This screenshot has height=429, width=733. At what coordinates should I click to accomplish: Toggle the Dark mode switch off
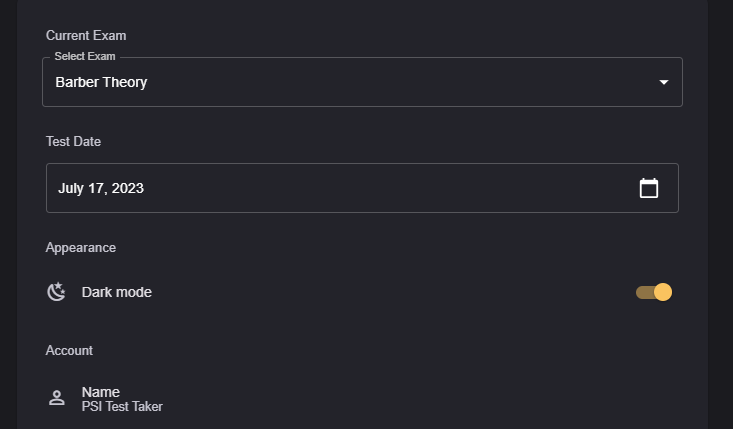click(x=654, y=292)
